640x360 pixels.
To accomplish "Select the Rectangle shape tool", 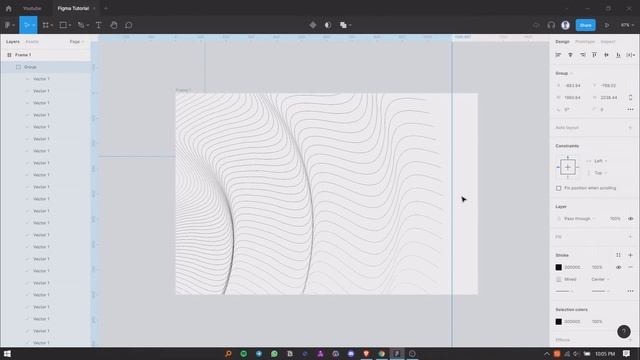I will pos(63,25).
